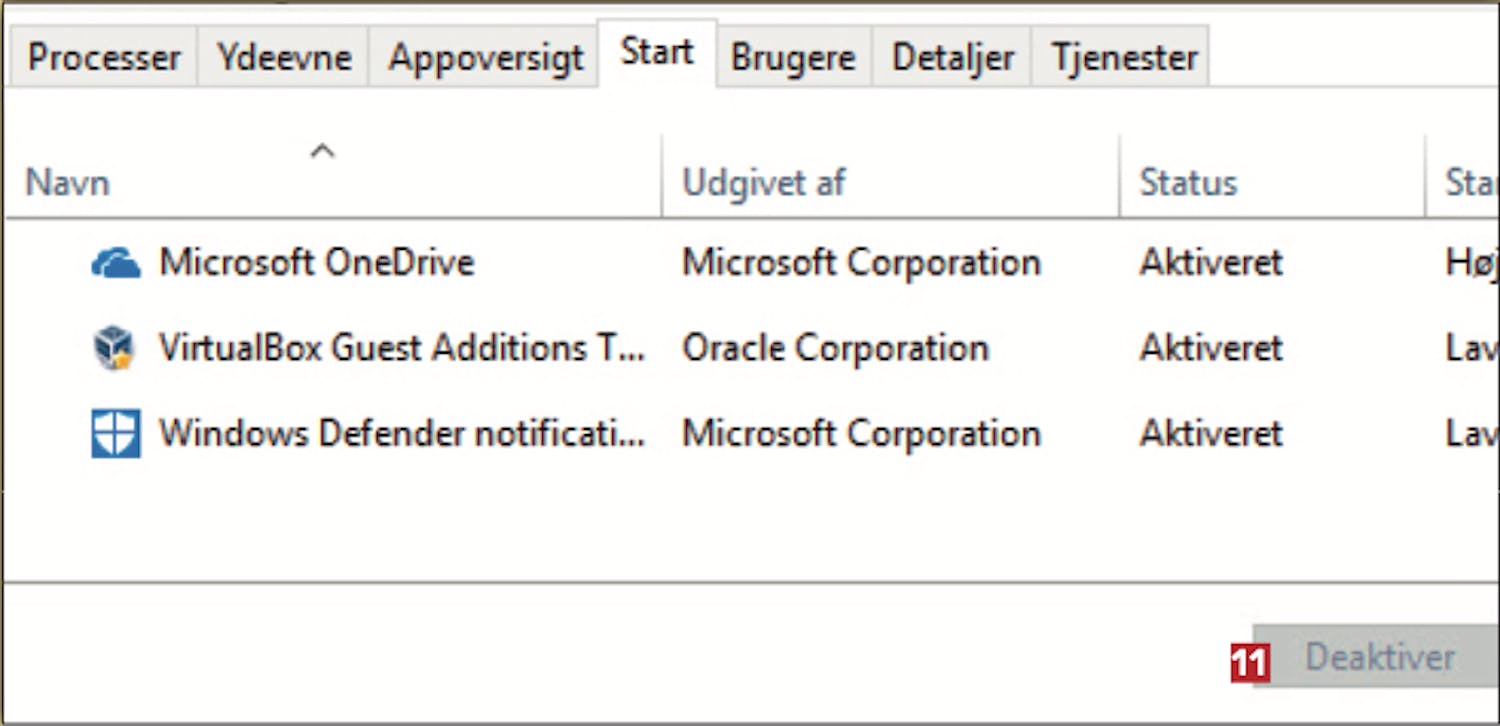Open the Ydeevne tab

(284, 57)
